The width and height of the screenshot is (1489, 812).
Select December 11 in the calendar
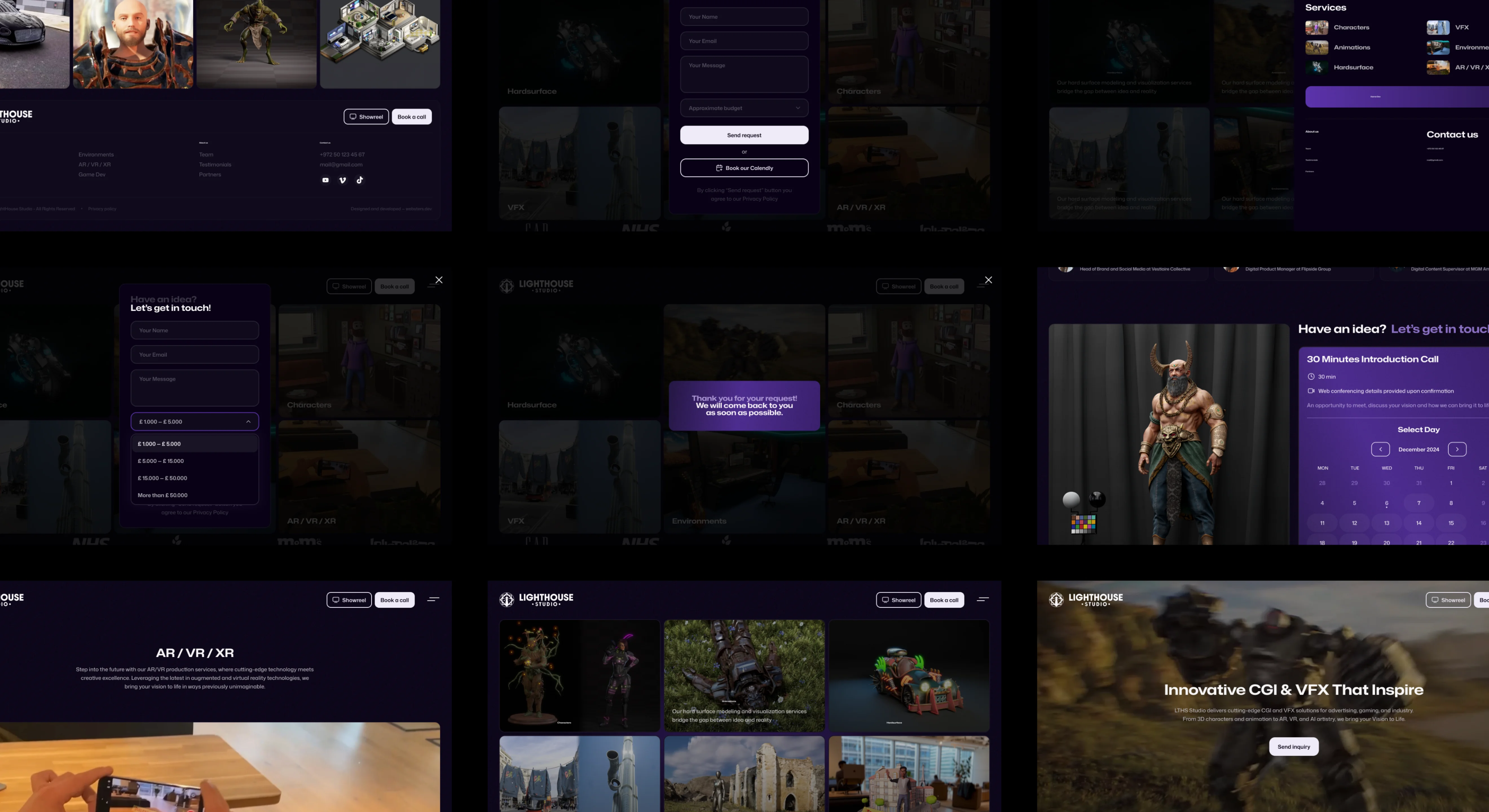[x=1322, y=524]
